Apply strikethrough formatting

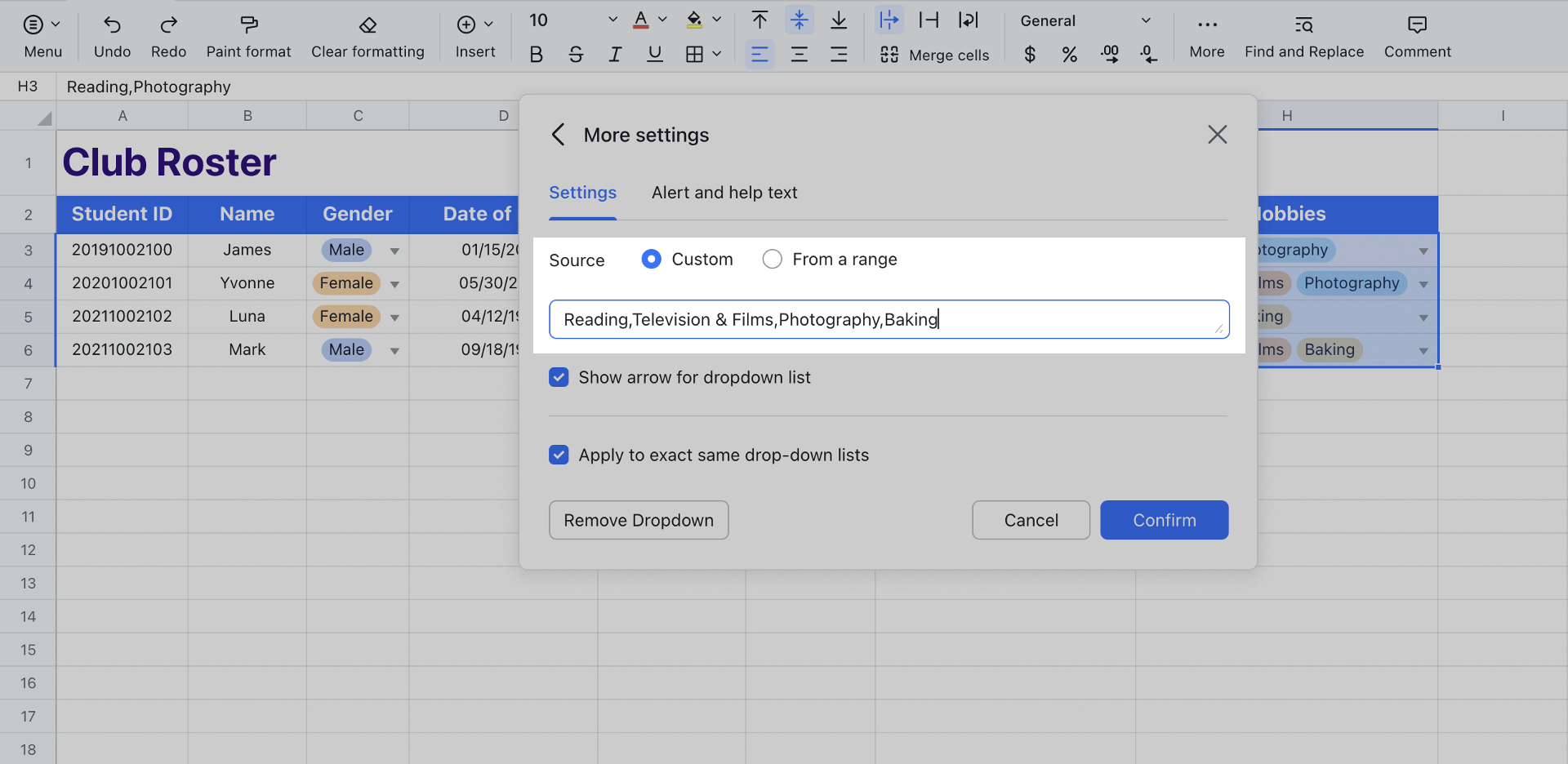(576, 55)
